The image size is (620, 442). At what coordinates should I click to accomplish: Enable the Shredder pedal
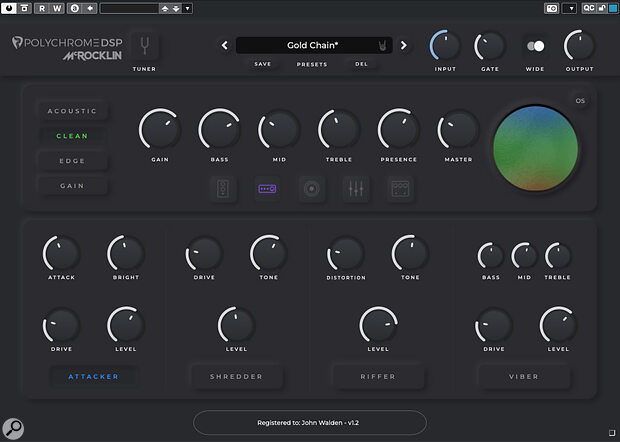tap(236, 377)
